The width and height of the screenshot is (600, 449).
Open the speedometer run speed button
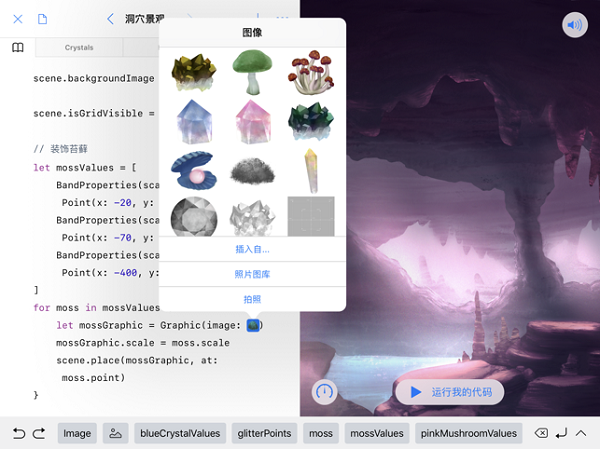324,392
